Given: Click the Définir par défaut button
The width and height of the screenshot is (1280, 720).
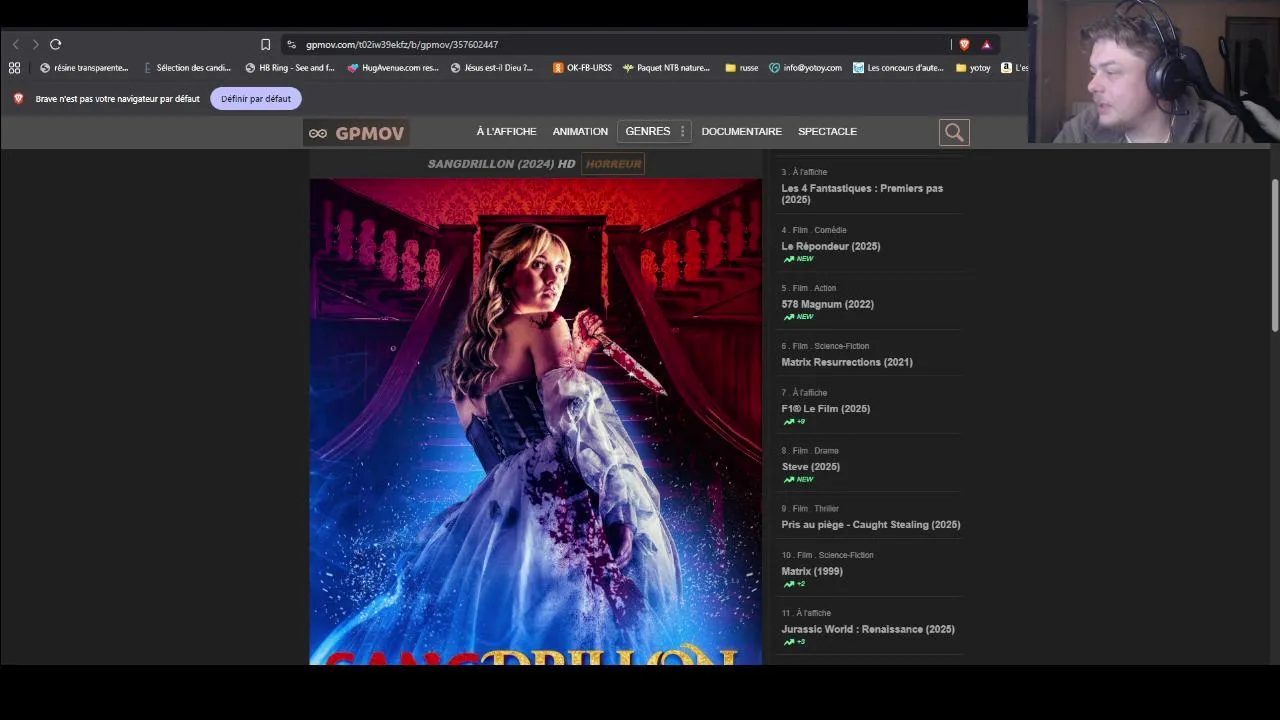Looking at the screenshot, I should tap(256, 98).
